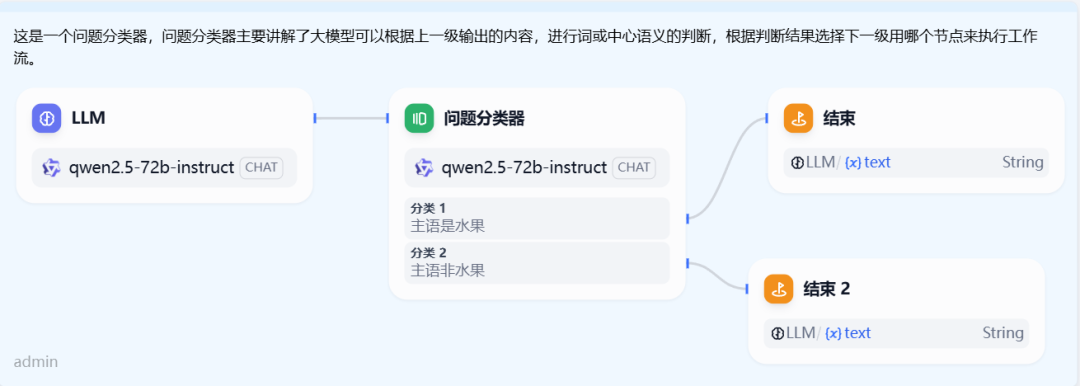The height and width of the screenshot is (386, 1080).
Task: Select the LLM node title
Action: tap(88, 118)
